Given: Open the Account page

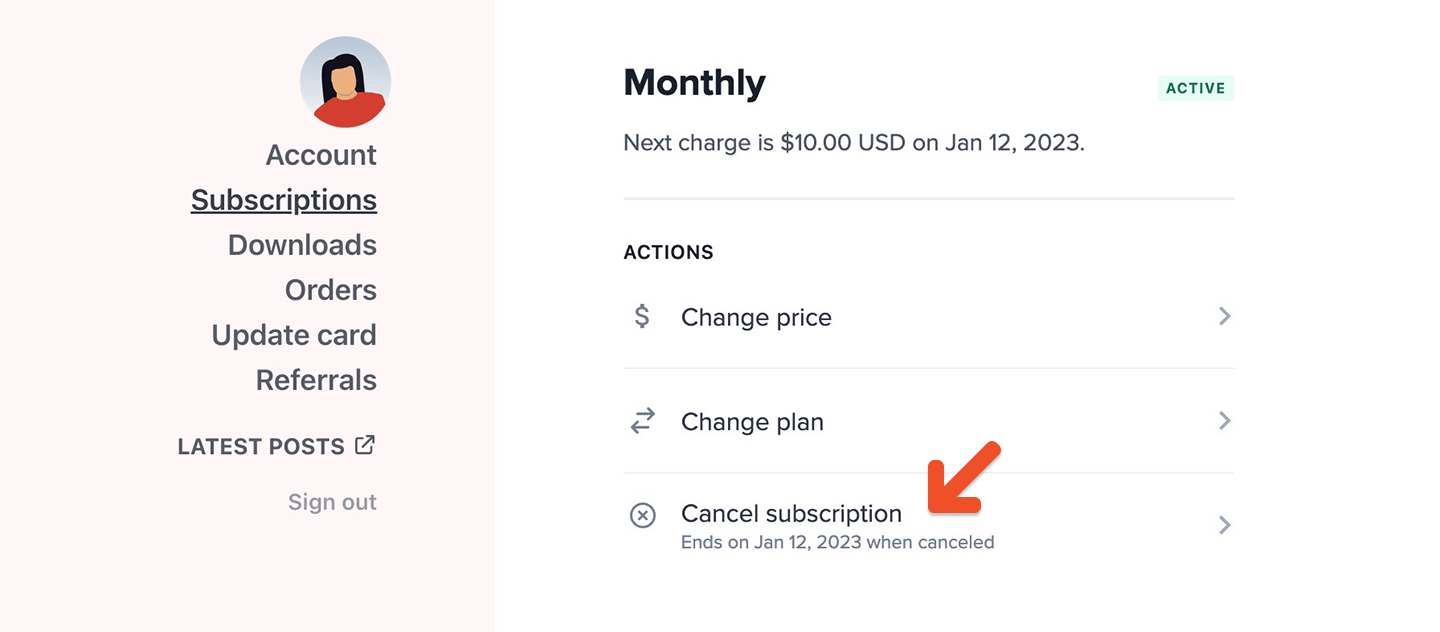Looking at the screenshot, I should [321, 155].
